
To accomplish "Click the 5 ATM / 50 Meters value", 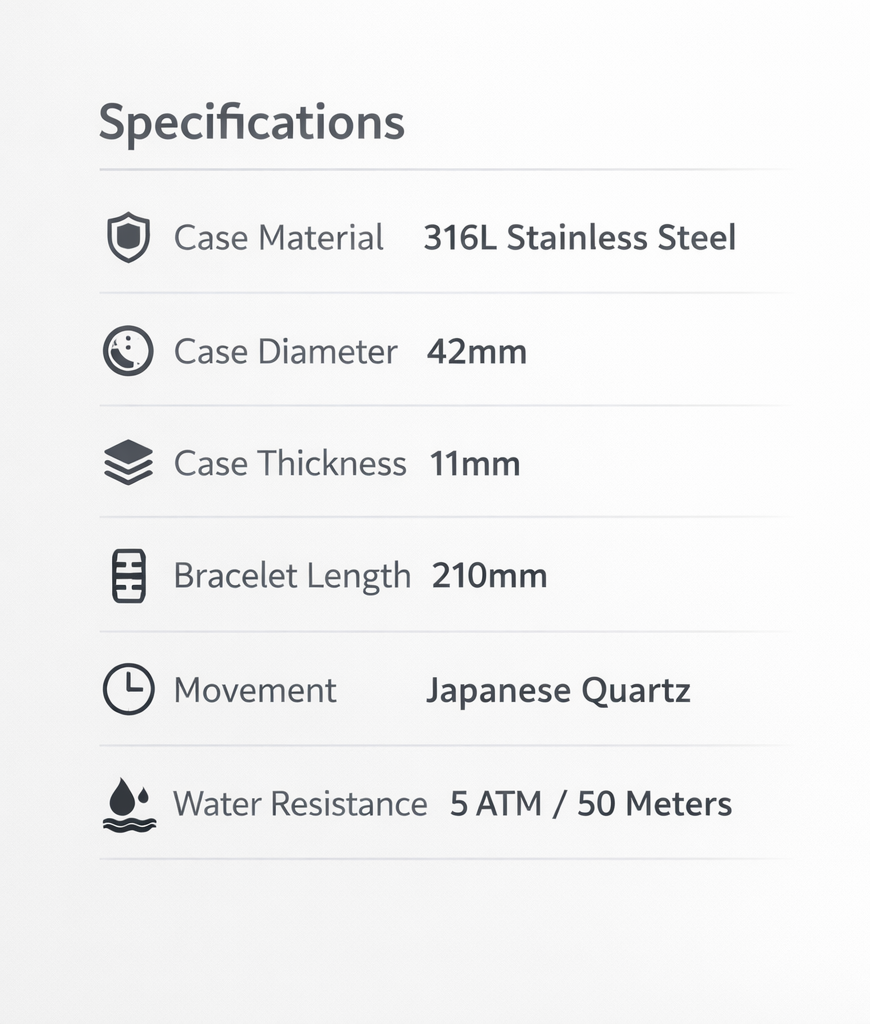I will 590,804.
